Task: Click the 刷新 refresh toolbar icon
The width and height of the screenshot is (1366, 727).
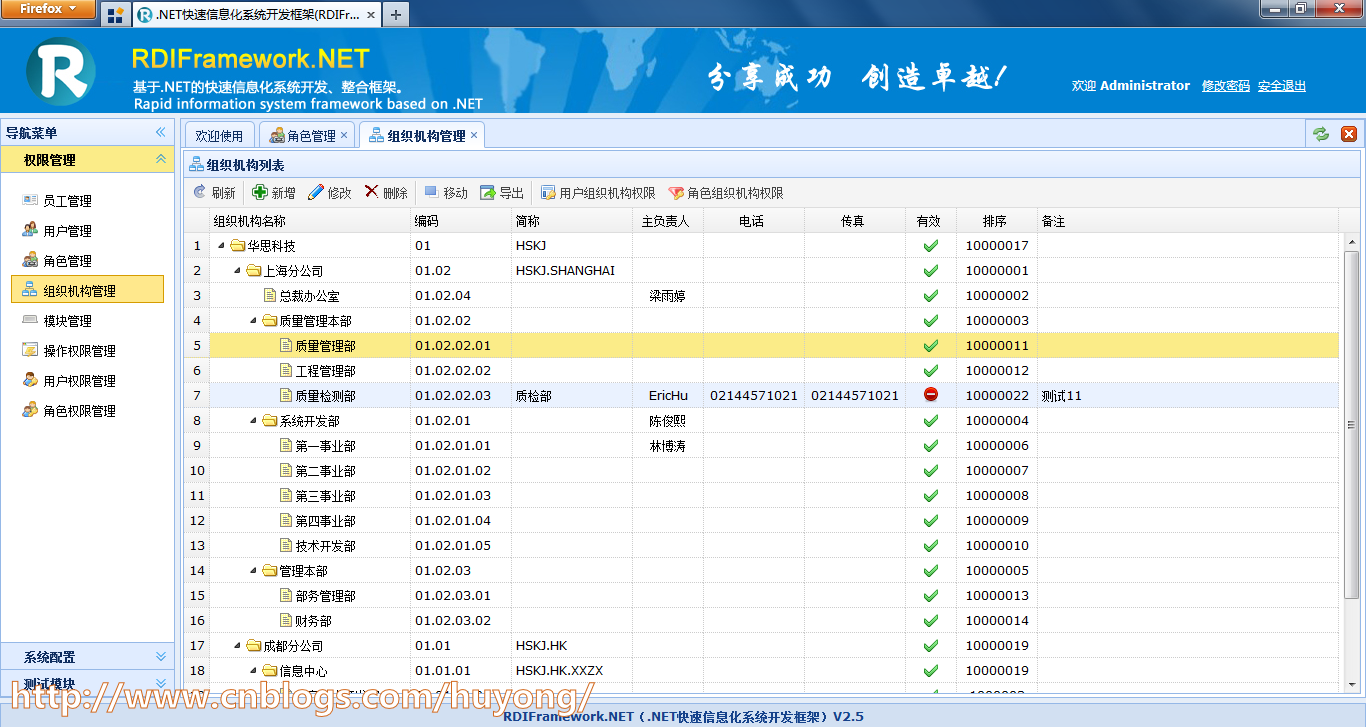Action: [x=214, y=192]
